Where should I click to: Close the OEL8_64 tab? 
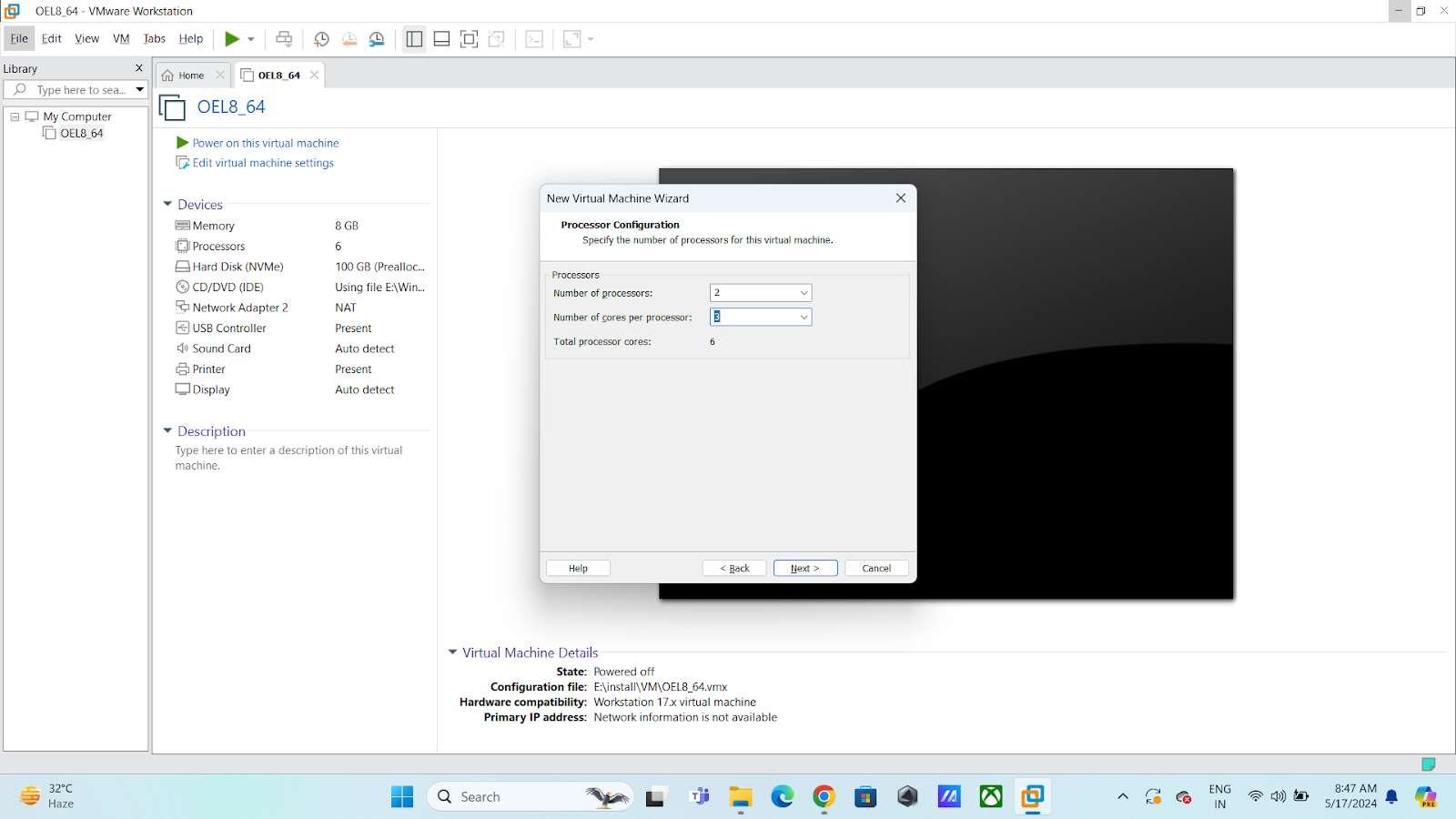coord(315,75)
